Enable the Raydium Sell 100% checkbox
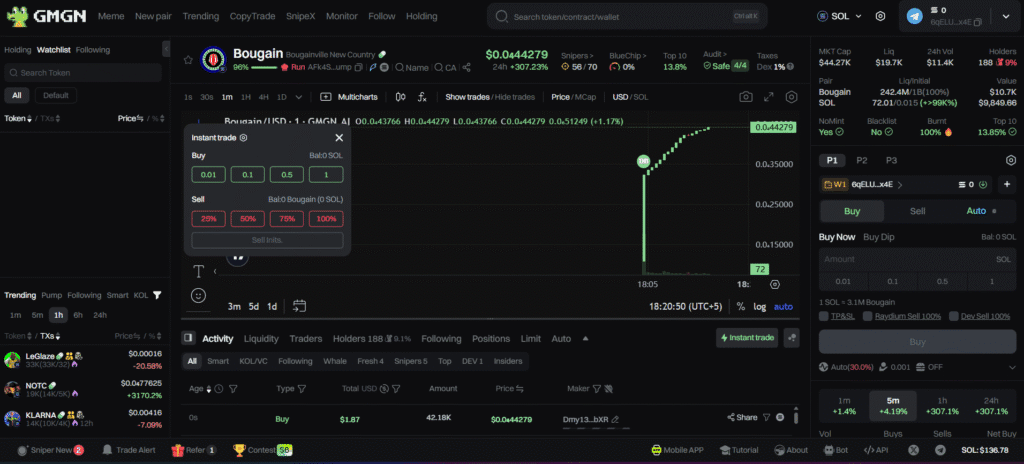1024x464 pixels. tap(867, 316)
